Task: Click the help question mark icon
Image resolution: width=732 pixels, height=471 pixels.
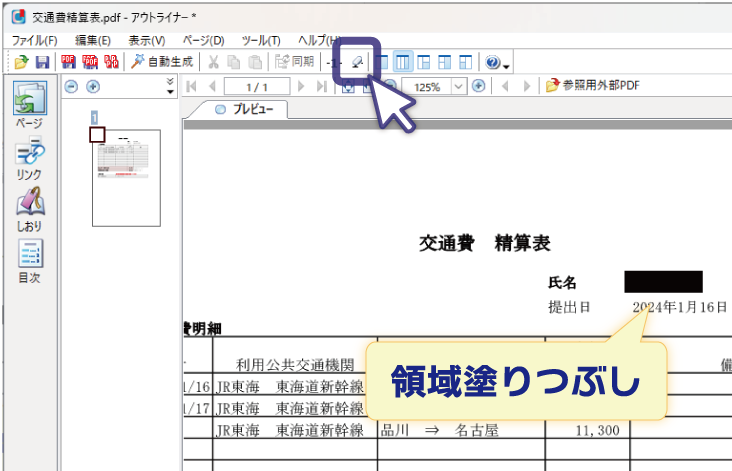Action: coord(492,62)
